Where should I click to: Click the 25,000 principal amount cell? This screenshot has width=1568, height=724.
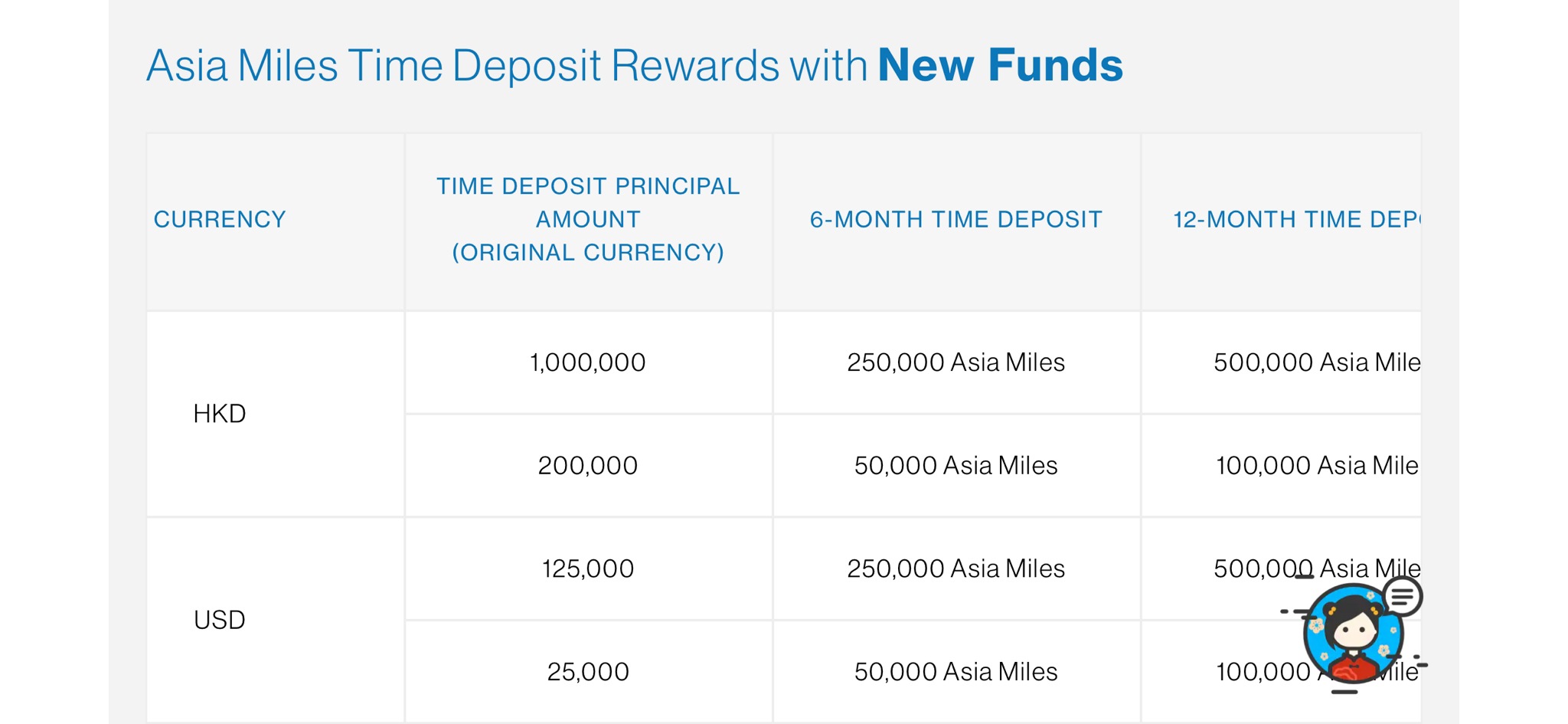588,672
